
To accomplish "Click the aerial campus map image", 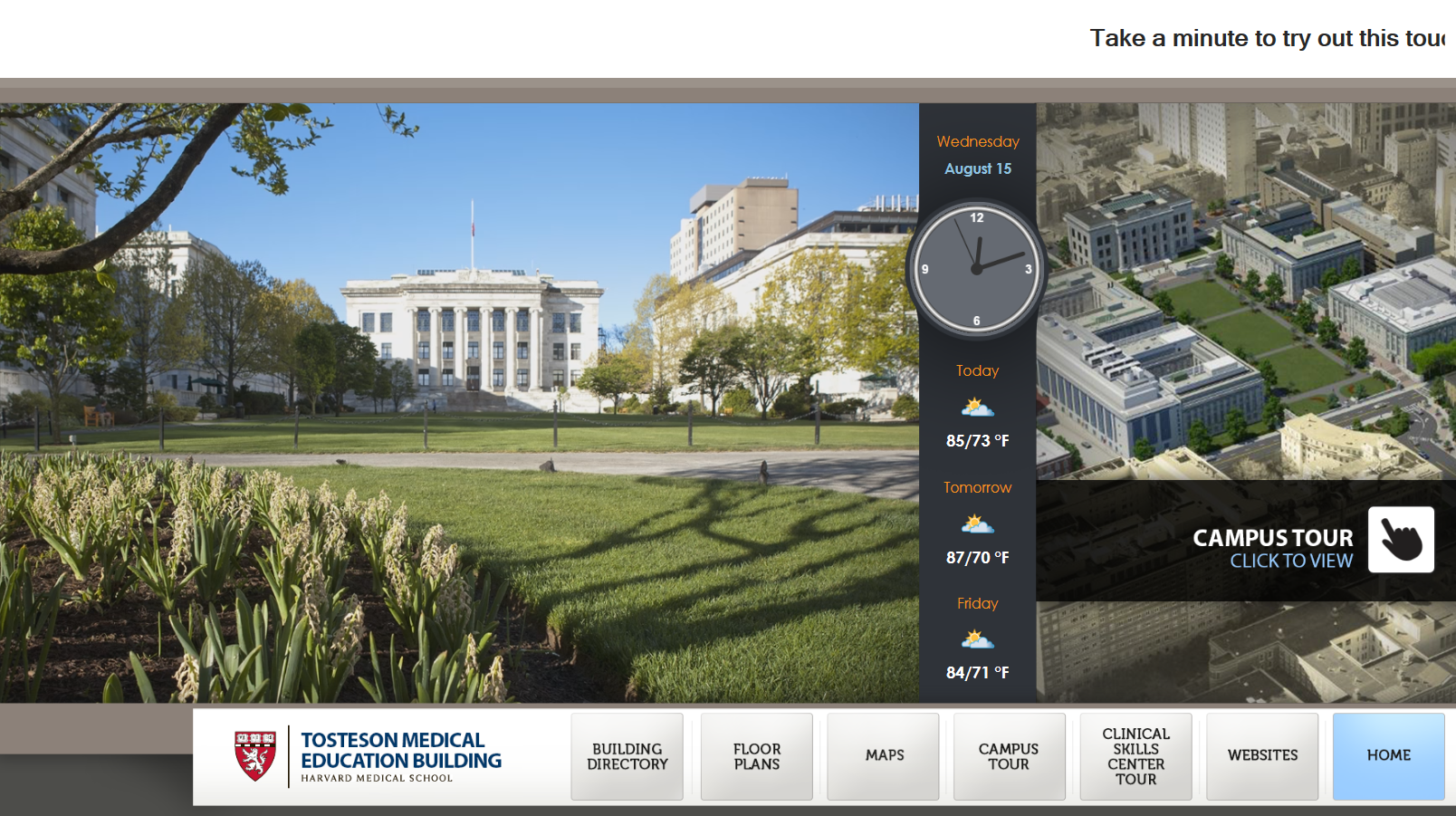I will coord(1245,290).
